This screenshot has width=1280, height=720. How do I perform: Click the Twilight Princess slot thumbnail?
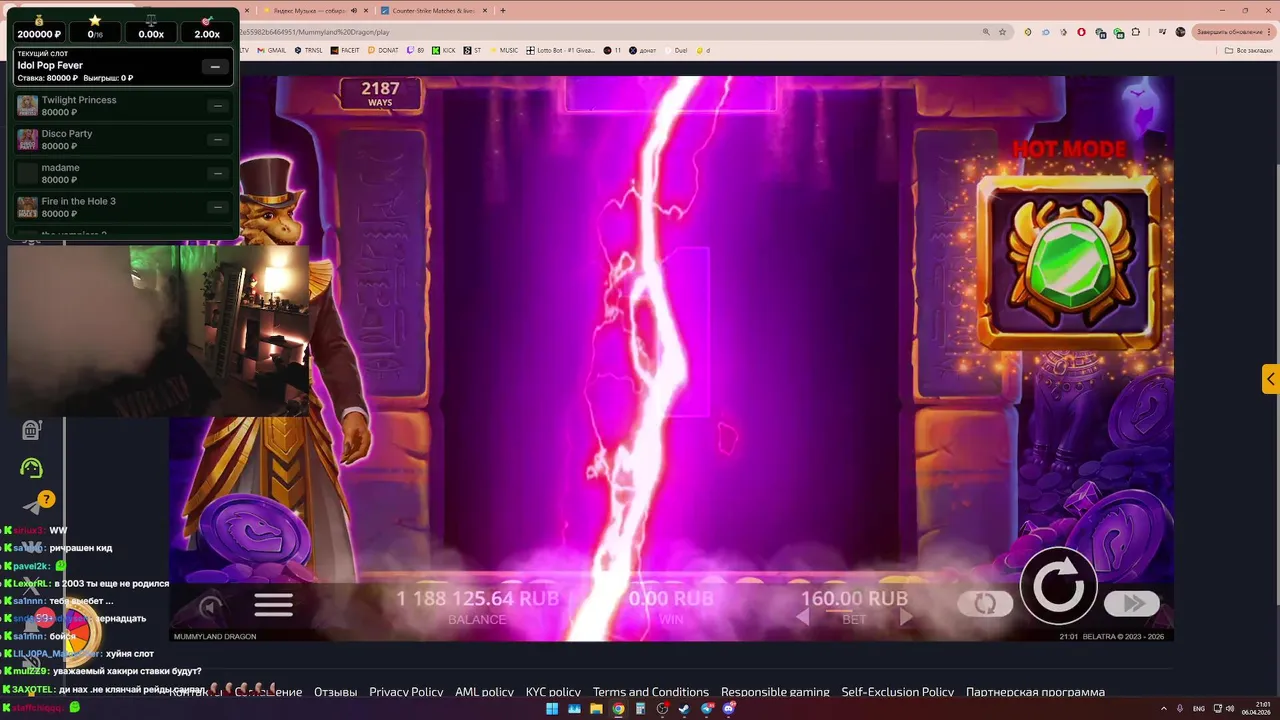(28, 106)
